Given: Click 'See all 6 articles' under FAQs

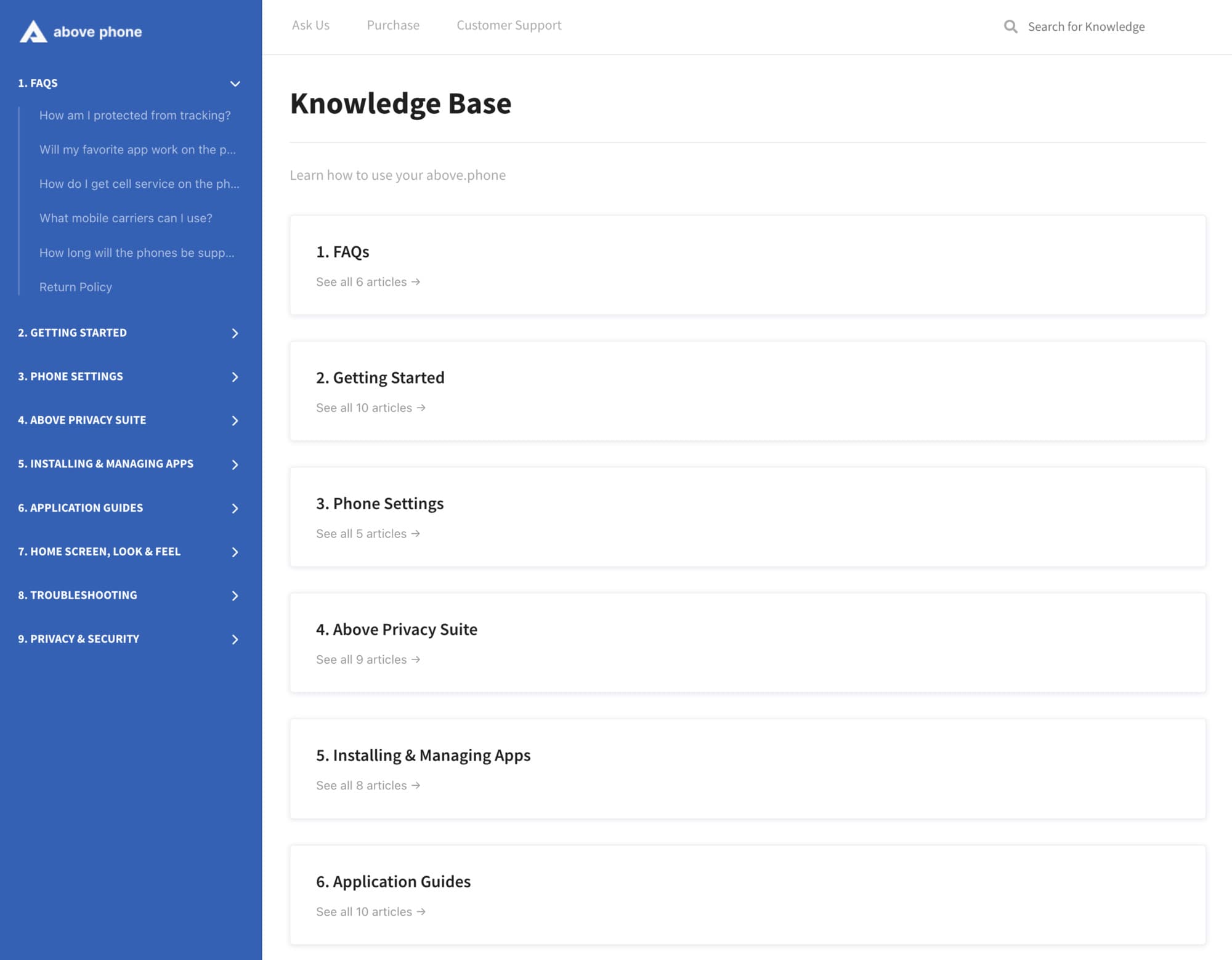Looking at the screenshot, I should 368,282.
